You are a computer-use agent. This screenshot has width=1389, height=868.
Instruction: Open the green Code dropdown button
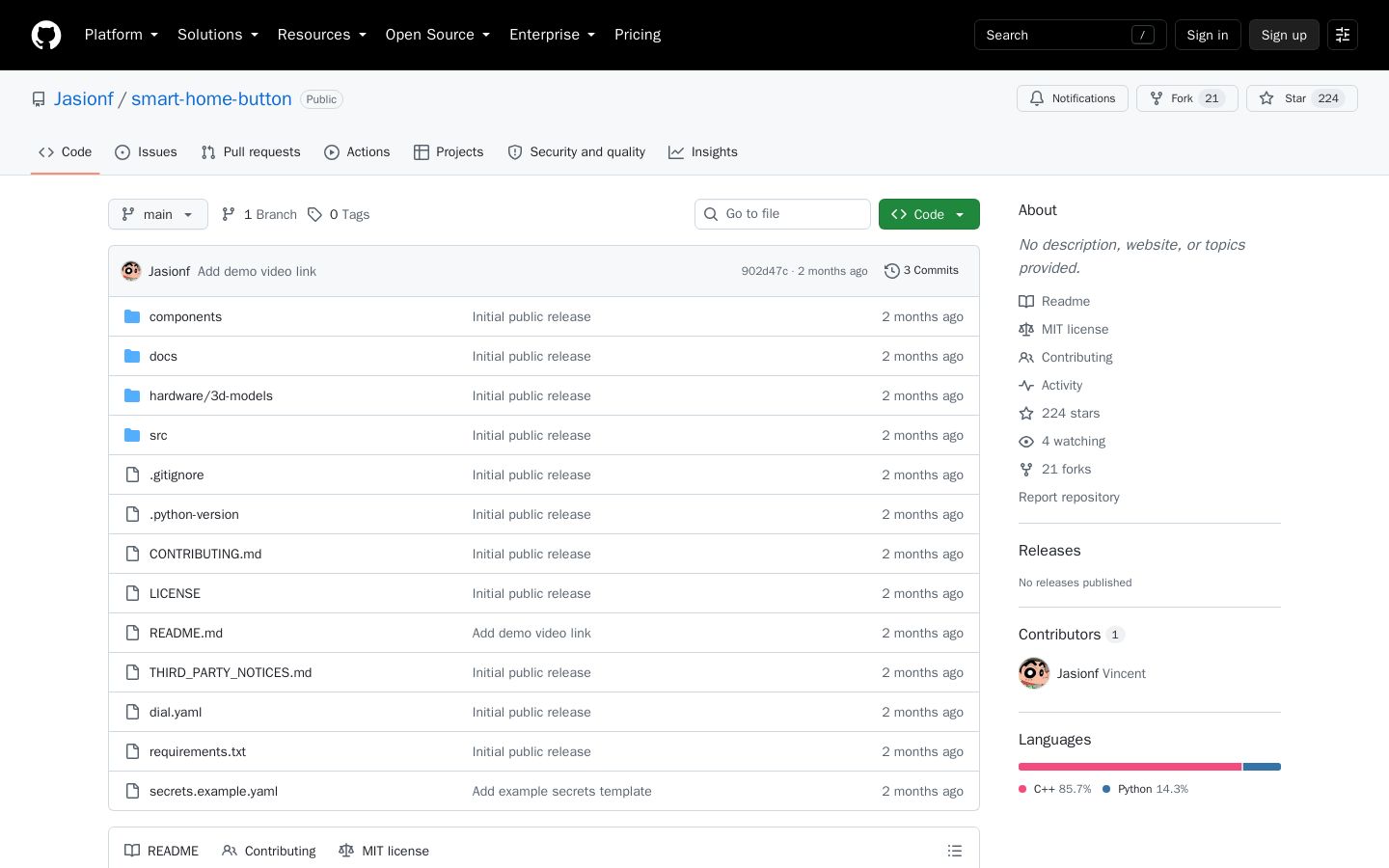pos(929,214)
